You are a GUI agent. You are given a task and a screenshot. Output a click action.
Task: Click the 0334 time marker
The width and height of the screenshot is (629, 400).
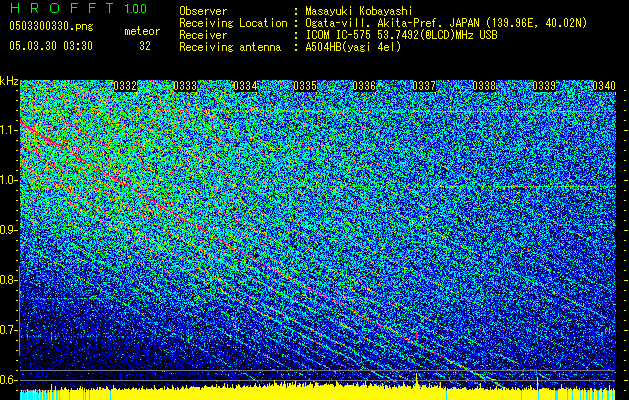point(245,86)
